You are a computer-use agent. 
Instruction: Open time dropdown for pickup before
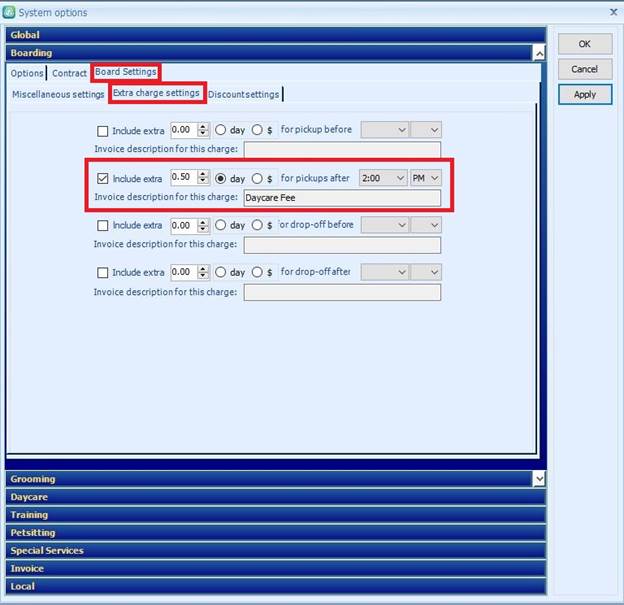[x=384, y=130]
